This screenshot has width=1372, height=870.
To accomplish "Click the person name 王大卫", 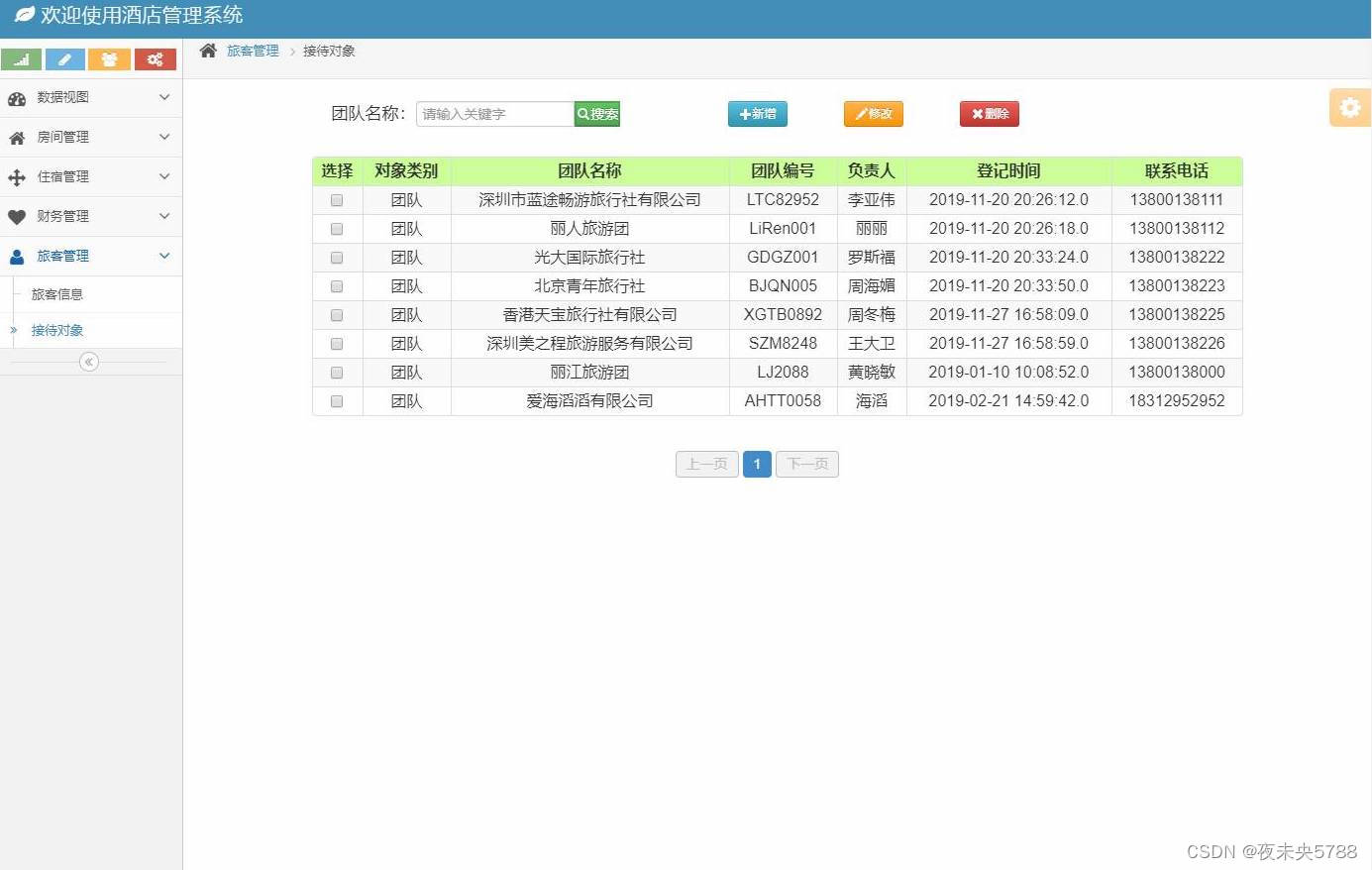I will pyautogui.click(x=872, y=344).
